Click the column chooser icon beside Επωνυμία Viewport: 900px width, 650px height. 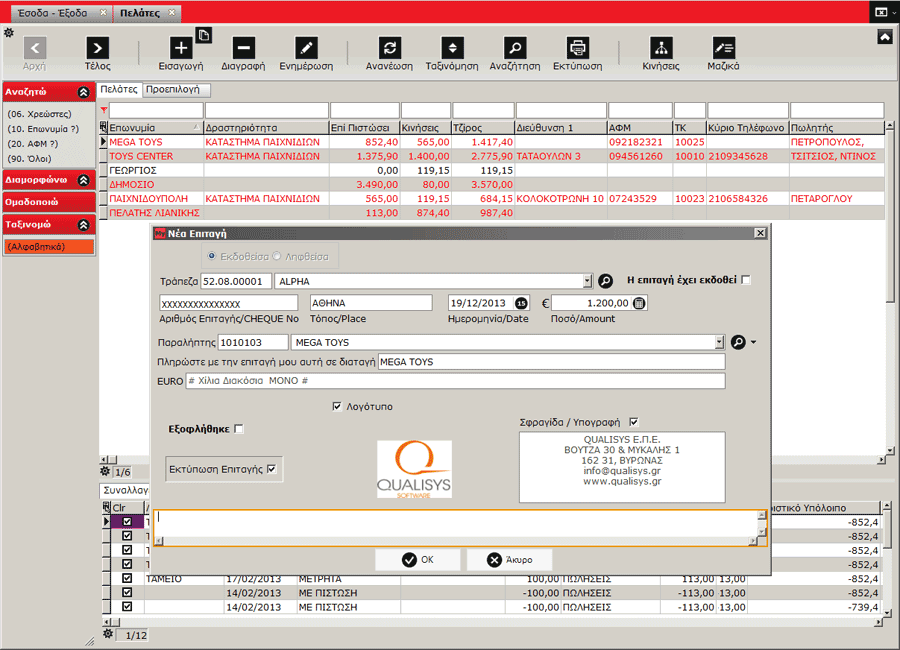click(104, 127)
